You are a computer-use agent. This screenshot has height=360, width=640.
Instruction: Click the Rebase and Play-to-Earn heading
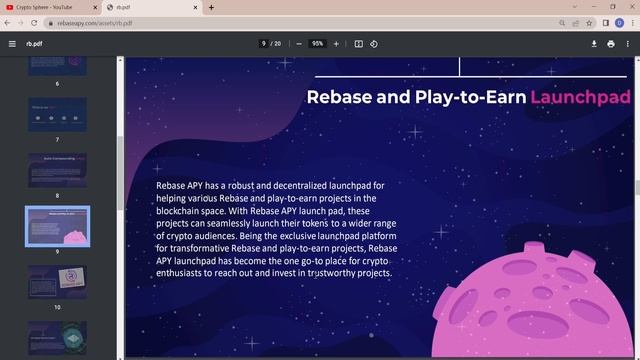pos(469,97)
